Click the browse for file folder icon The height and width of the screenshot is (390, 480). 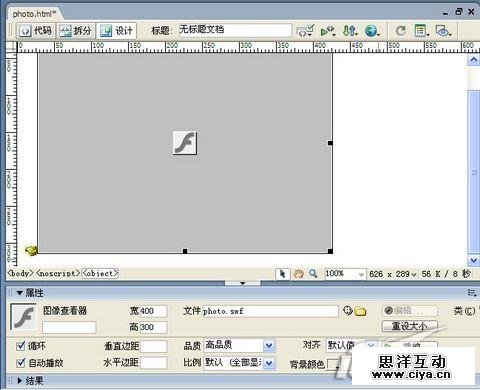360,311
